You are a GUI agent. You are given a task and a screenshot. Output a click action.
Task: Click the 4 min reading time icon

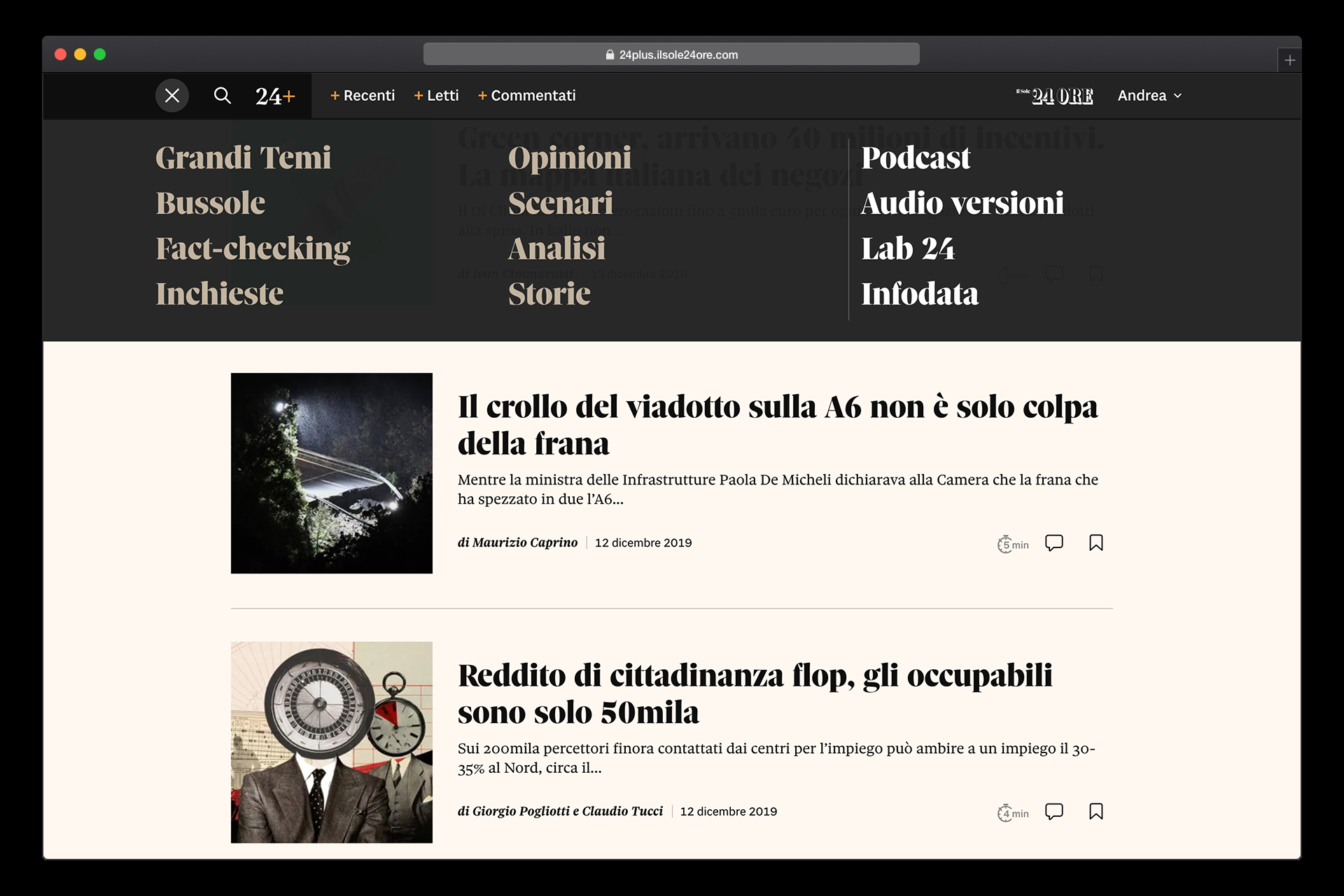click(x=1012, y=813)
